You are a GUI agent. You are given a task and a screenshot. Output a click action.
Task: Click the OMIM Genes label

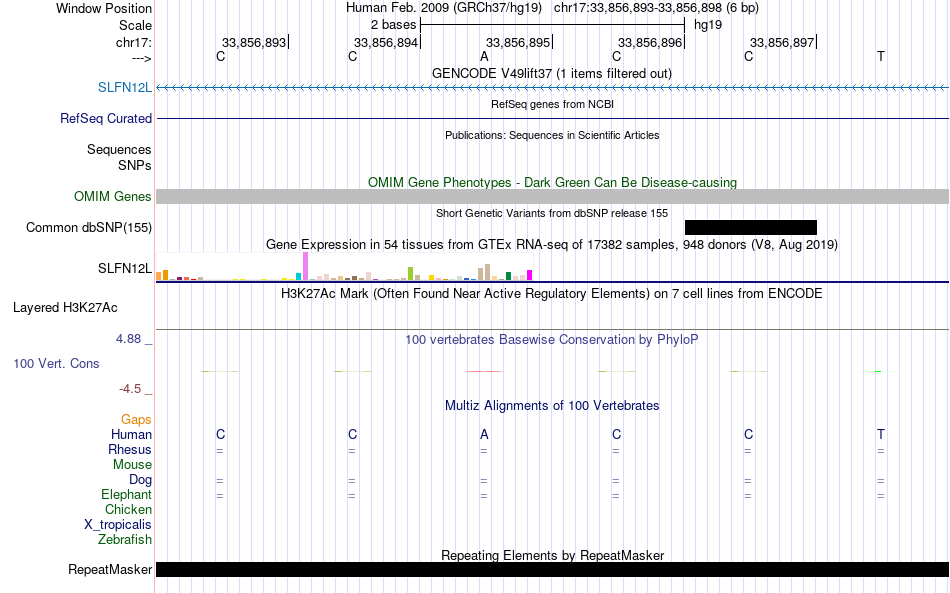tap(112, 196)
